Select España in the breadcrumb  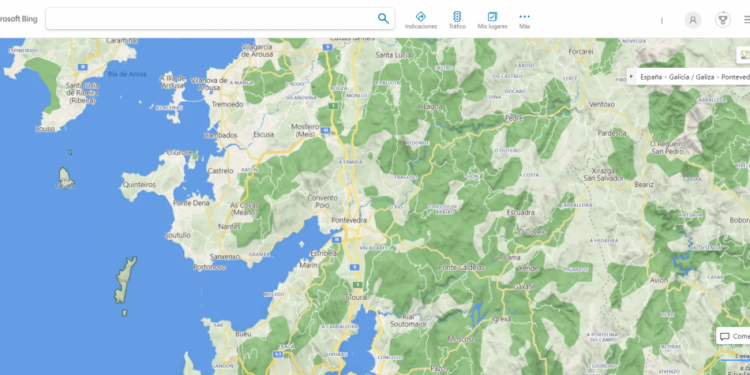pos(651,77)
